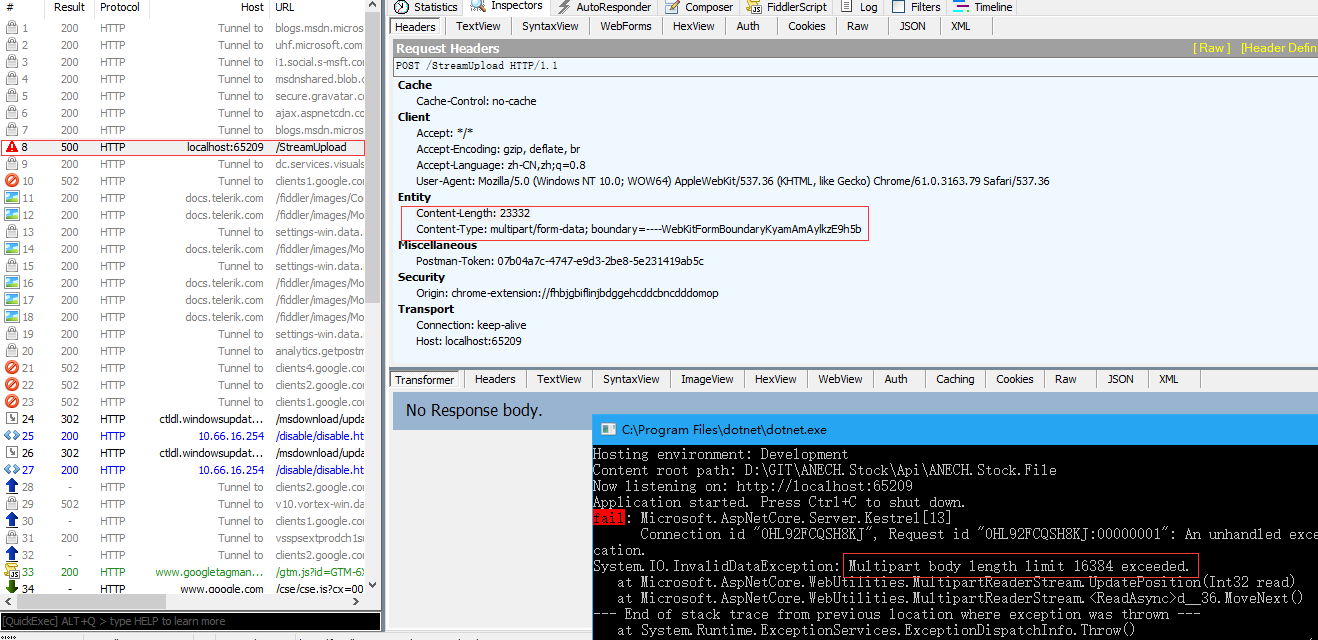Image resolution: width=1318 pixels, height=640 pixels.
Task: Select the response Caching tab
Action: [x=955, y=380]
